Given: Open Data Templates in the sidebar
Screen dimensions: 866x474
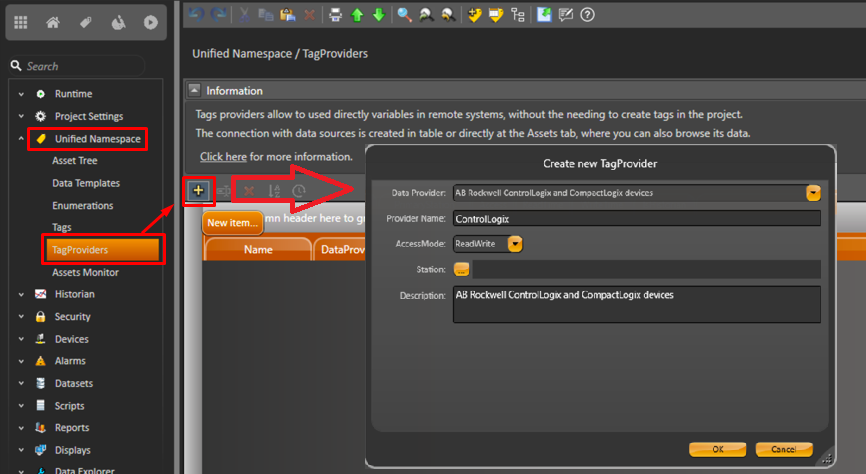Looking at the screenshot, I should (86, 183).
